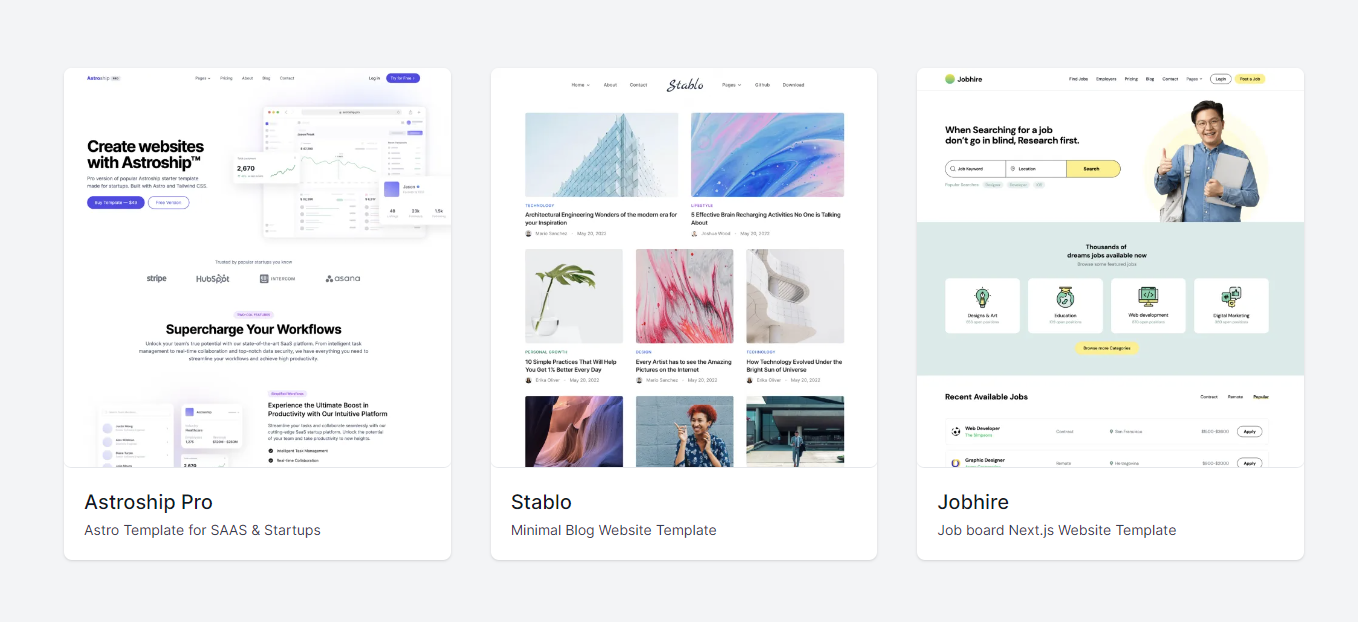Click the Try for Free button
This screenshot has height=622, width=1358.
click(403, 78)
